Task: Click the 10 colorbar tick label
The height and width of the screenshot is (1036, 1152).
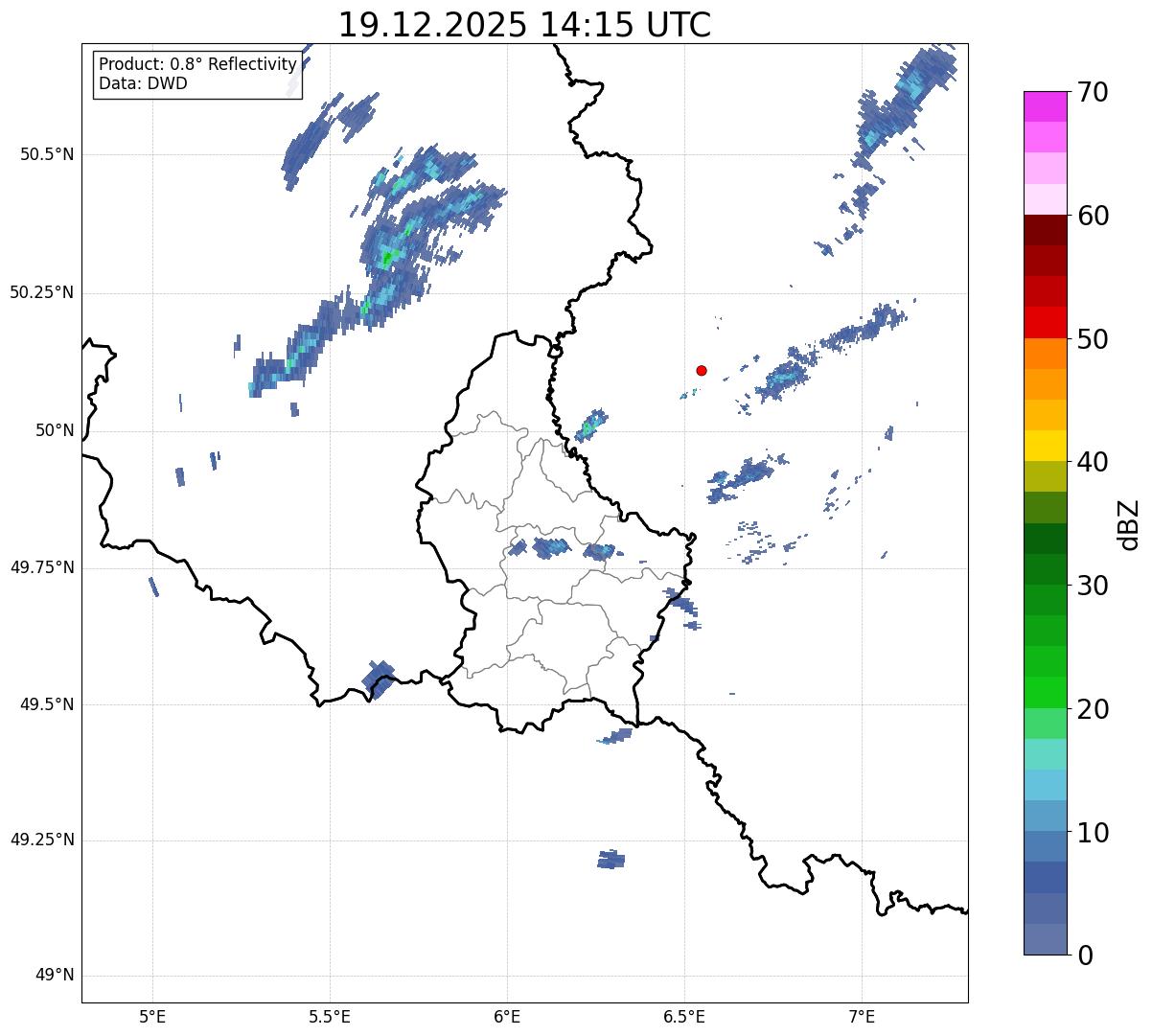Action: [1094, 833]
